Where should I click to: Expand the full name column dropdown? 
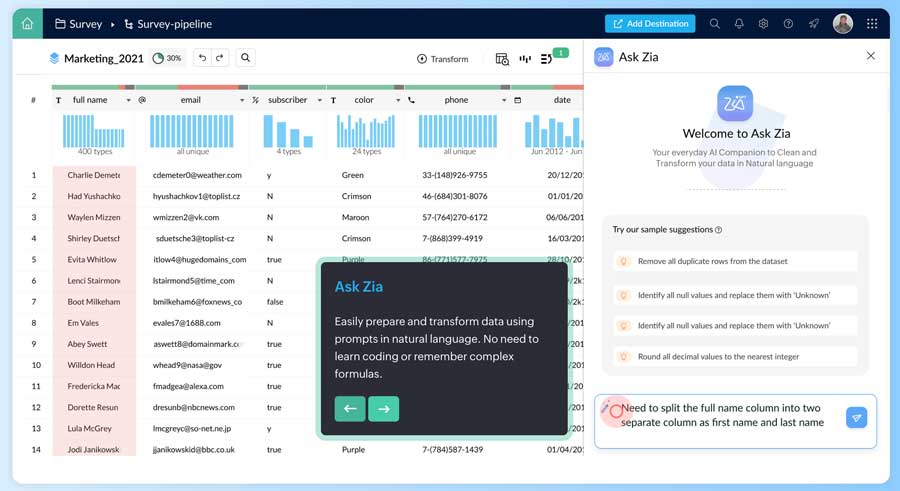click(128, 100)
